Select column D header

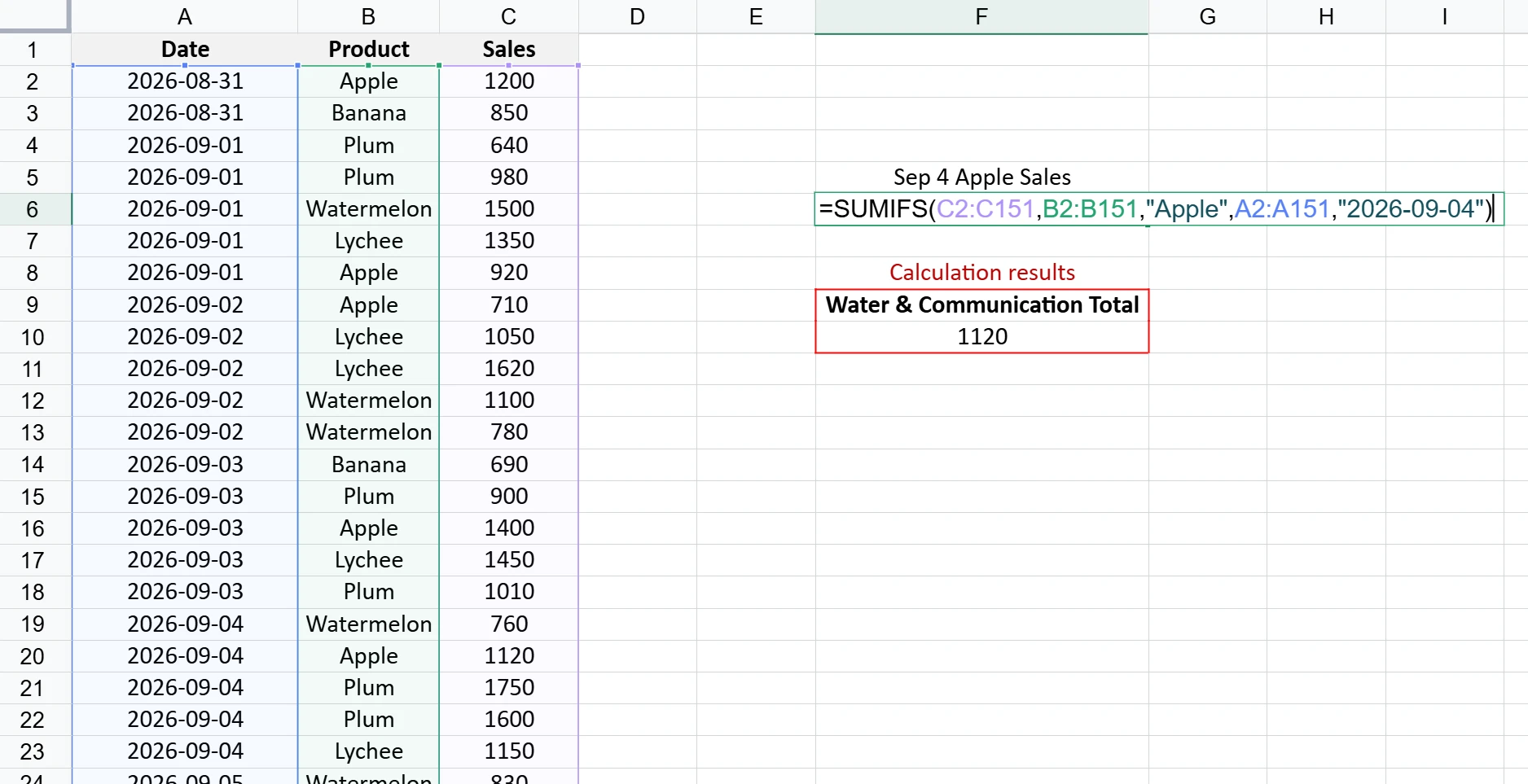[x=638, y=16]
